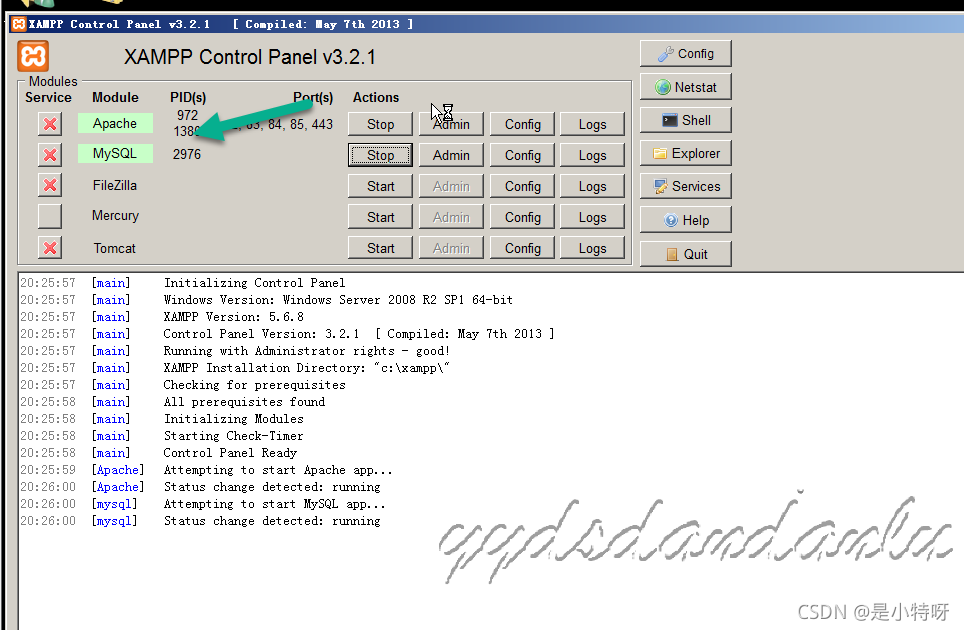Click the XAMPP Control Panel v3.2.1 heading
964x630 pixels.
tap(250, 57)
